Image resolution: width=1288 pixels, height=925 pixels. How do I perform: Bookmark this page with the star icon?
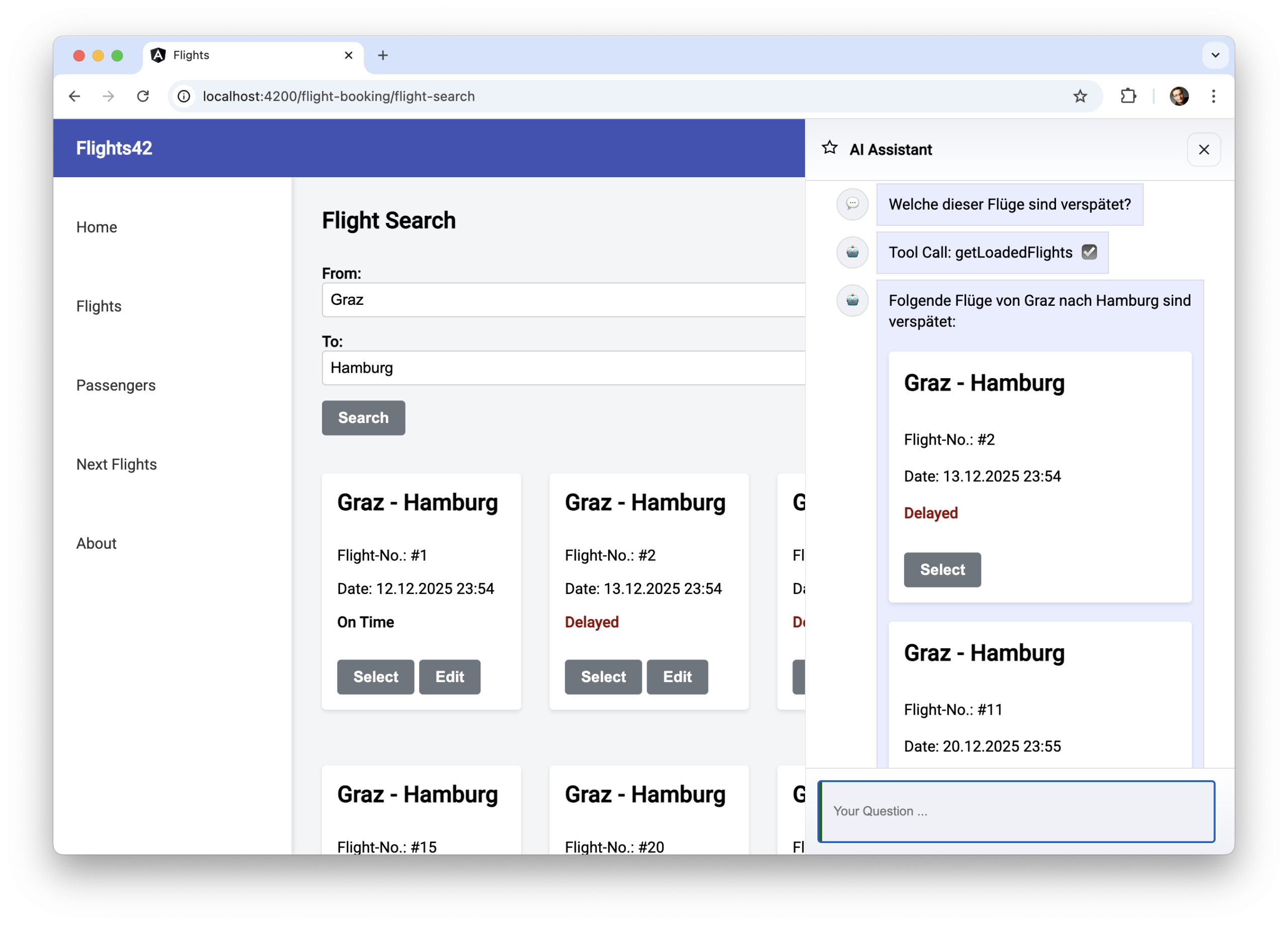pos(1080,97)
